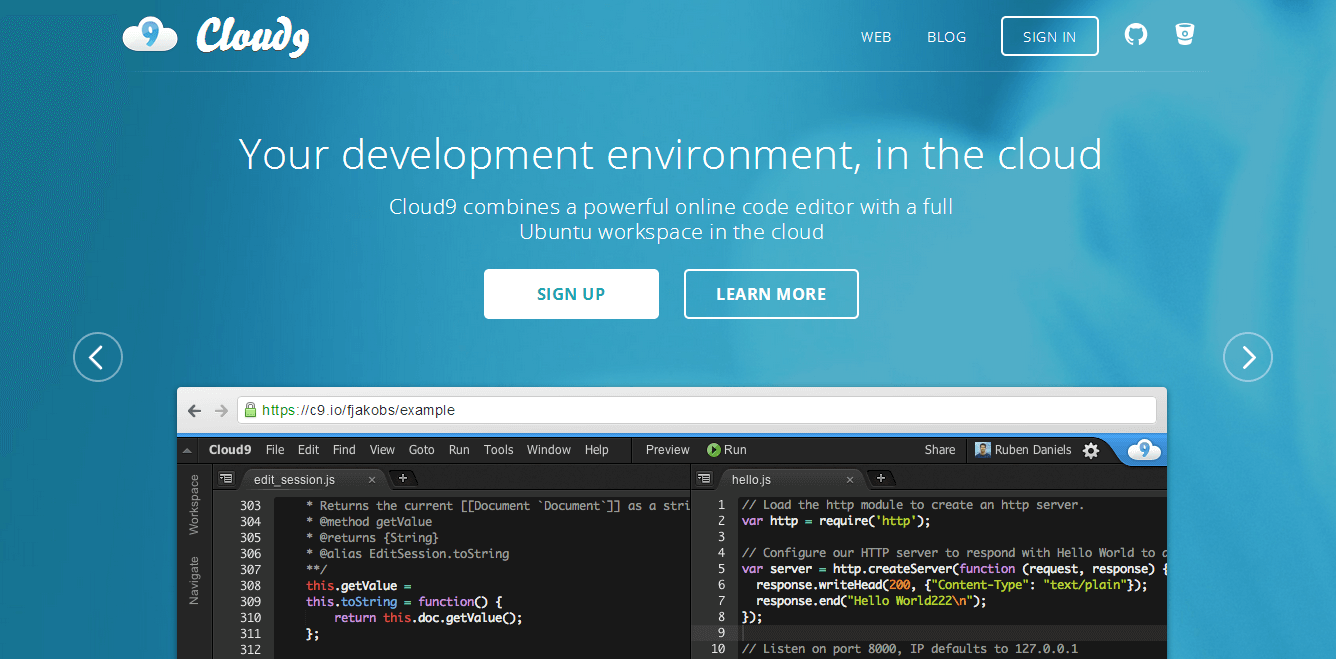This screenshot has height=659, width=1336.
Task: Click the SIGN IN button
Action: [x=1049, y=35]
